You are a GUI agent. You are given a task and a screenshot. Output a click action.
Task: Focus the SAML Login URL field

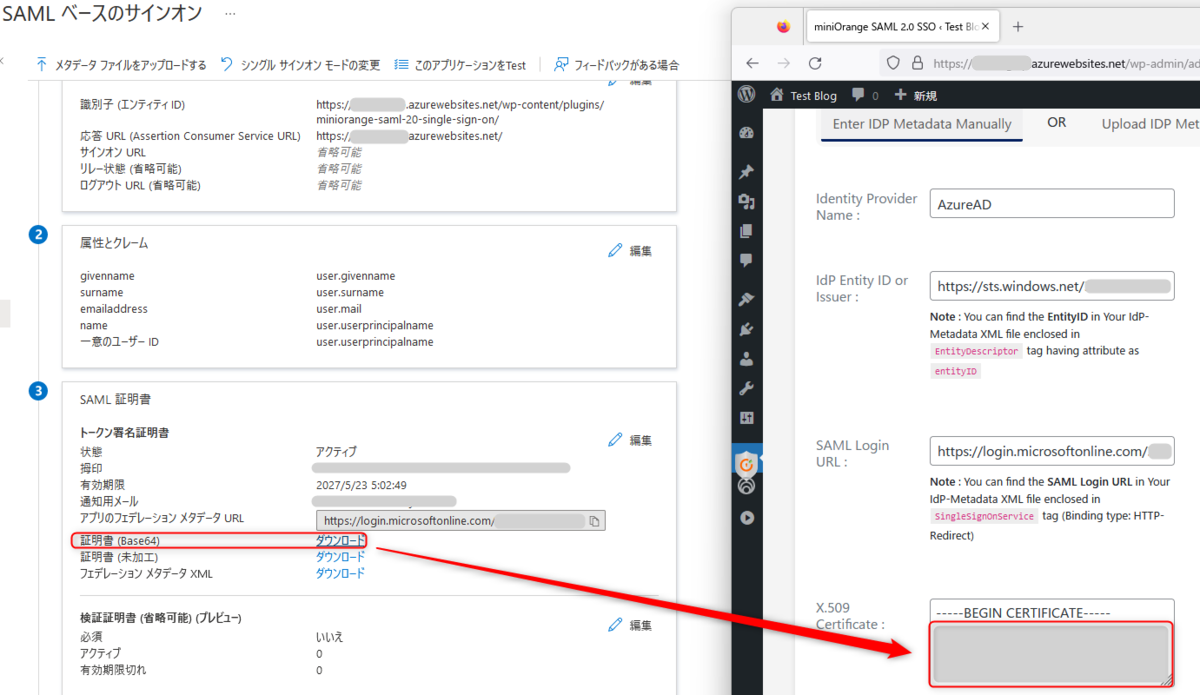pos(1052,451)
